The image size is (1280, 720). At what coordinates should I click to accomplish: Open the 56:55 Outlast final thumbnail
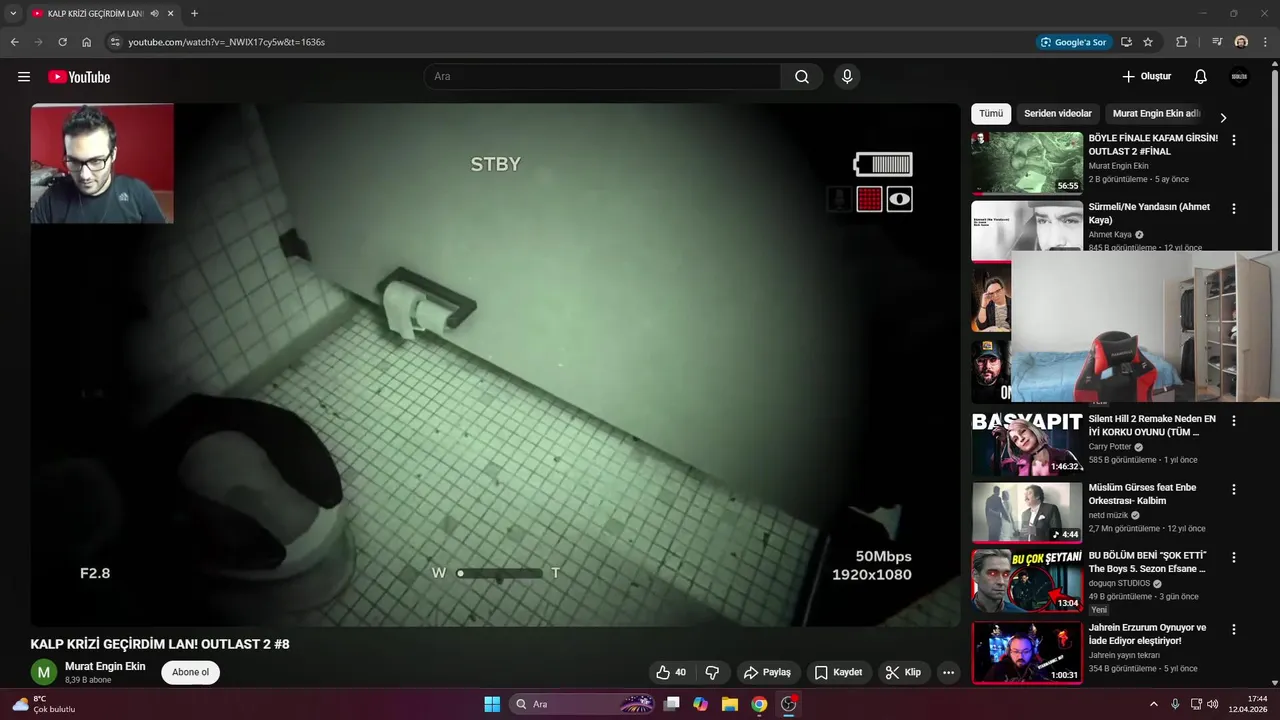point(1027,162)
